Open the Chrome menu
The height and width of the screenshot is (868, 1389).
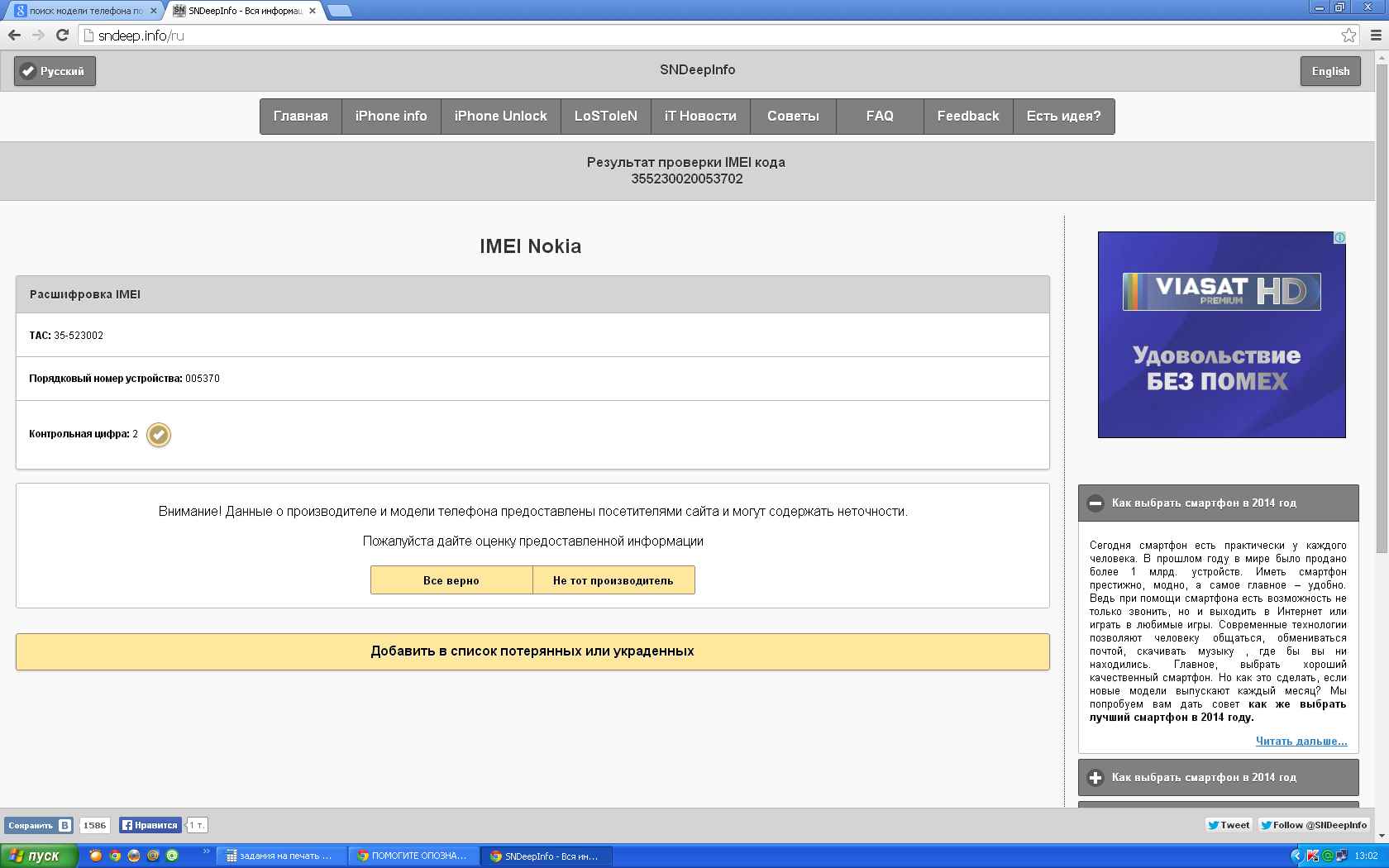(x=1377, y=35)
